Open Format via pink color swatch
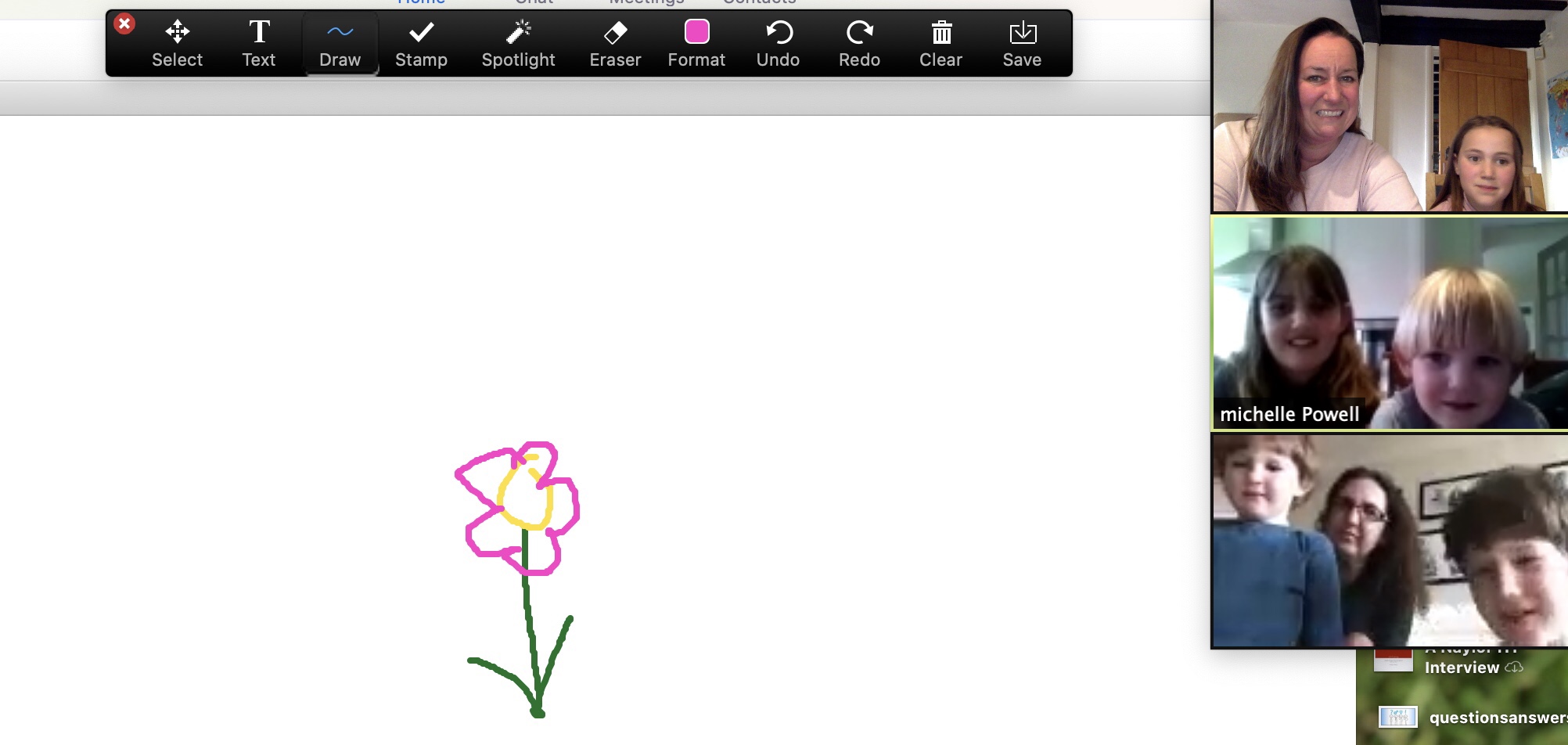This screenshot has height=745, width=1568. [696, 44]
